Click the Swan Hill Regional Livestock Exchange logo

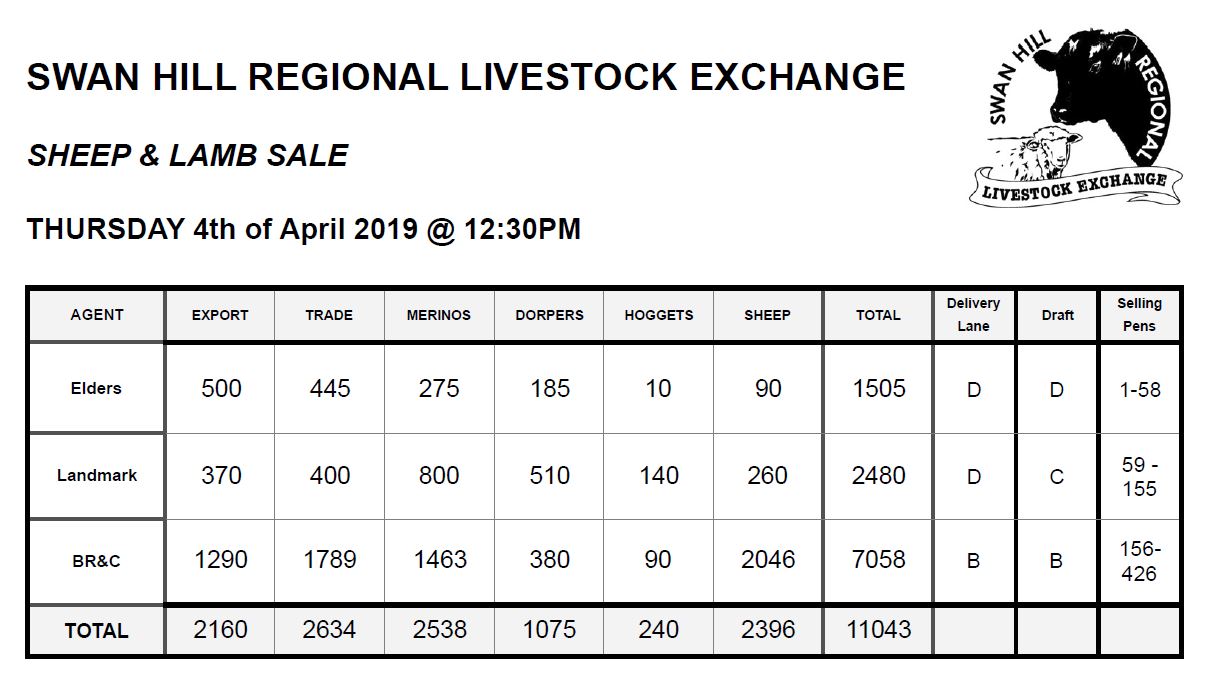pyautogui.click(x=1075, y=117)
